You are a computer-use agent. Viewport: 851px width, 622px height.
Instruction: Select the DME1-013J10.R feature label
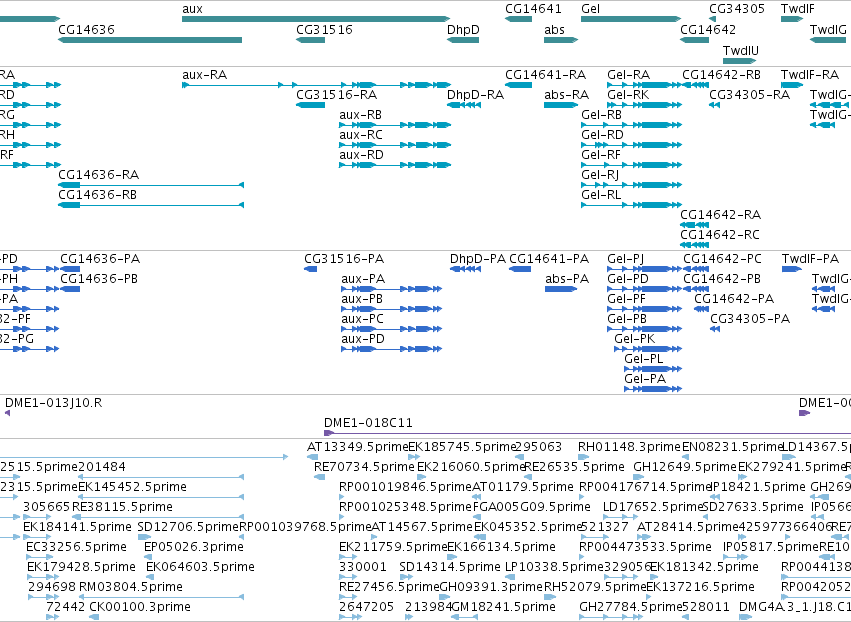click(x=53, y=403)
